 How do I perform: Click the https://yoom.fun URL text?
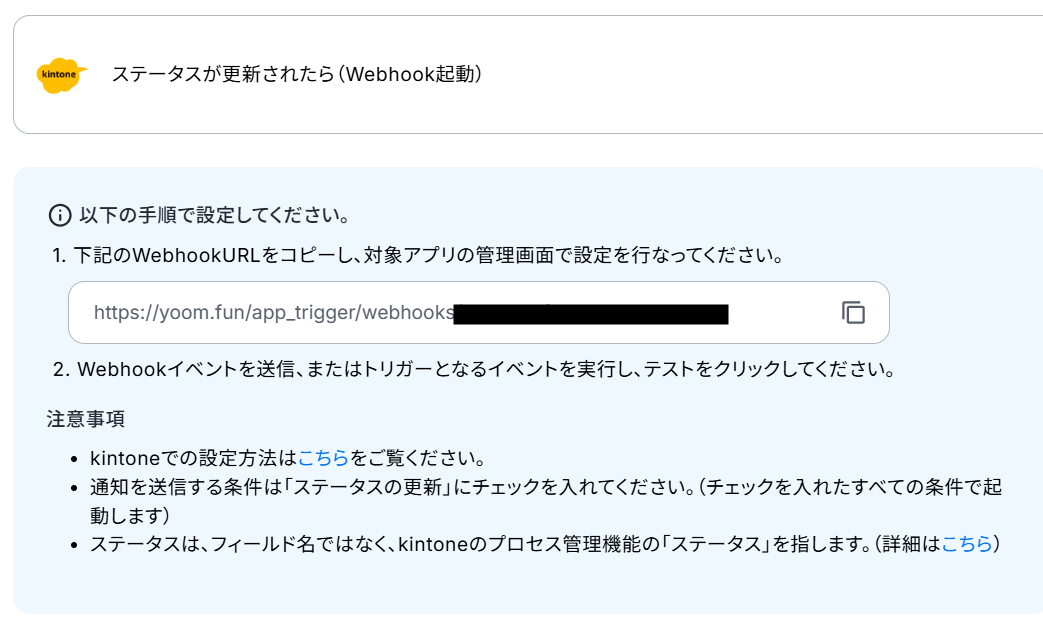click(x=273, y=312)
